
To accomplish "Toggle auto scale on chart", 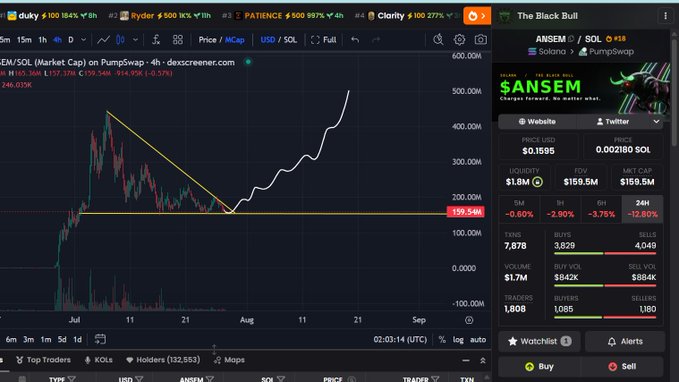I will coord(478,340).
